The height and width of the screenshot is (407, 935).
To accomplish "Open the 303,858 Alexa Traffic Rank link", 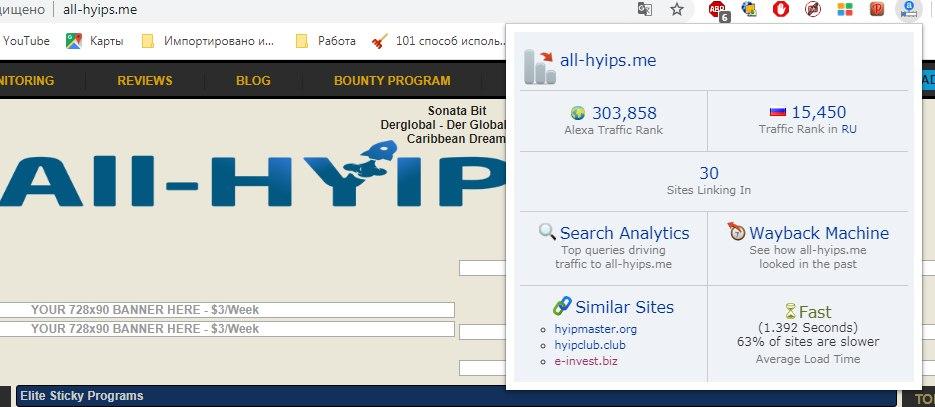I will tap(624, 113).
